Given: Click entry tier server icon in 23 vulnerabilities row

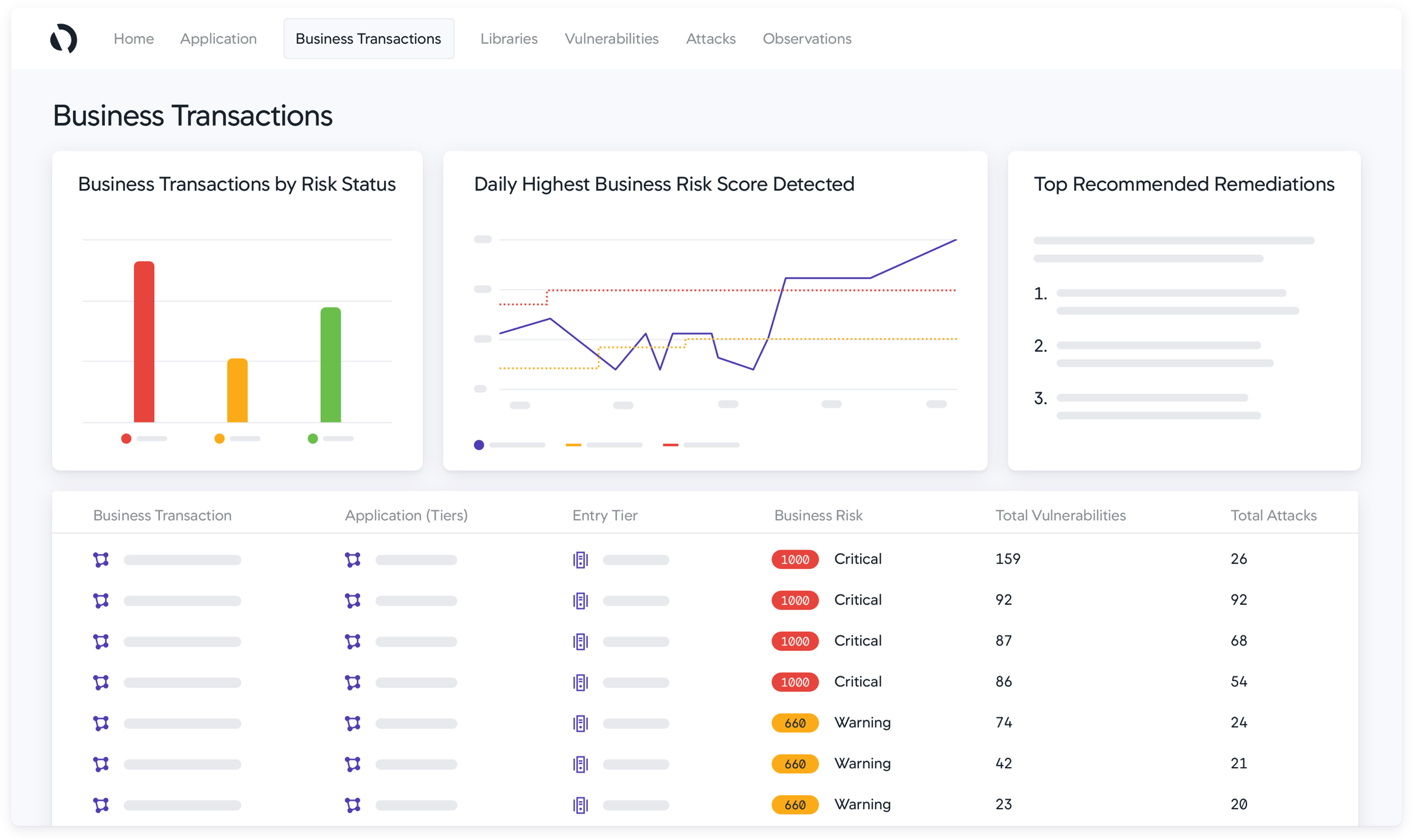Looking at the screenshot, I should 580,805.
